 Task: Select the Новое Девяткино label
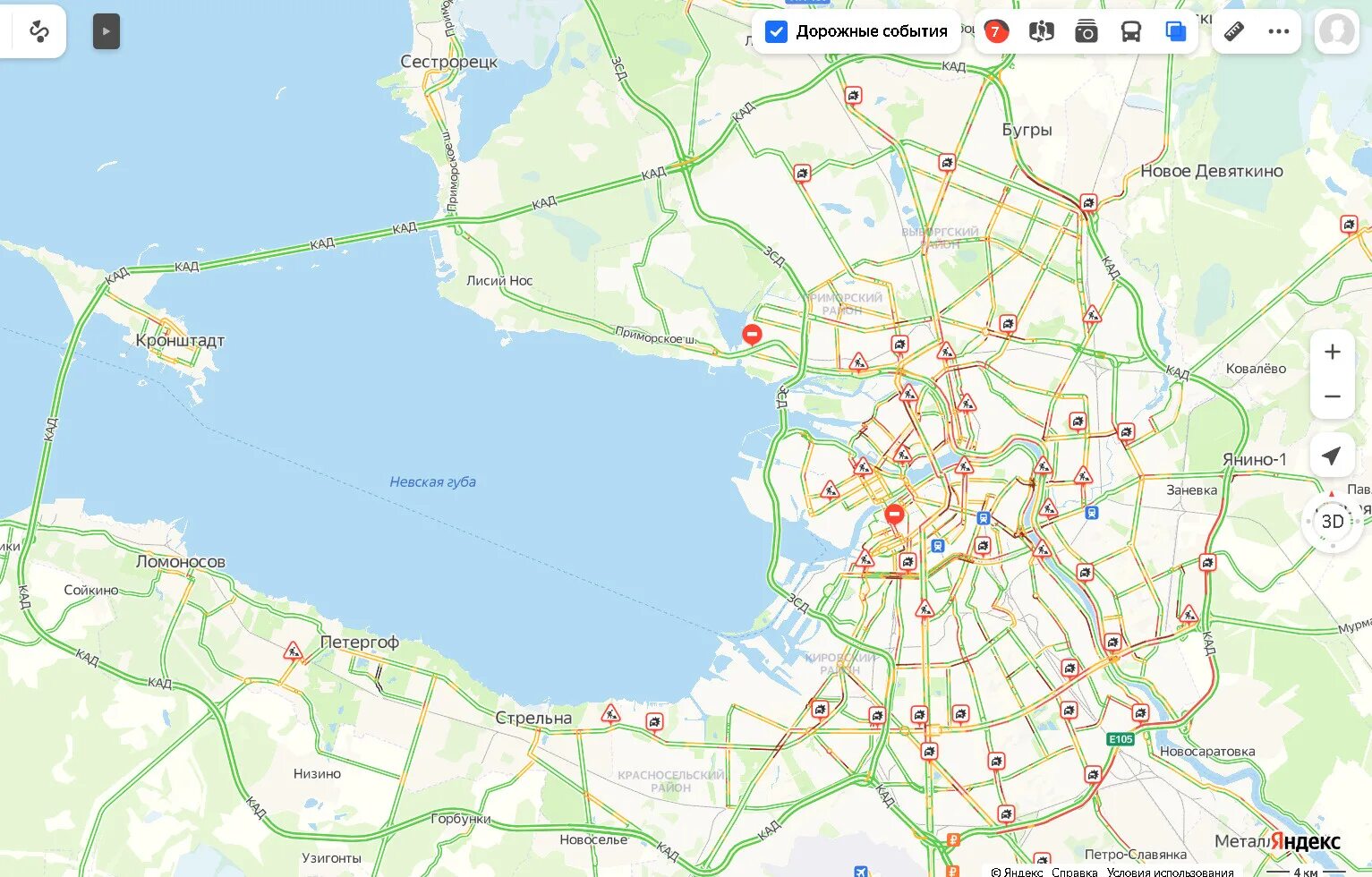coord(1212,171)
